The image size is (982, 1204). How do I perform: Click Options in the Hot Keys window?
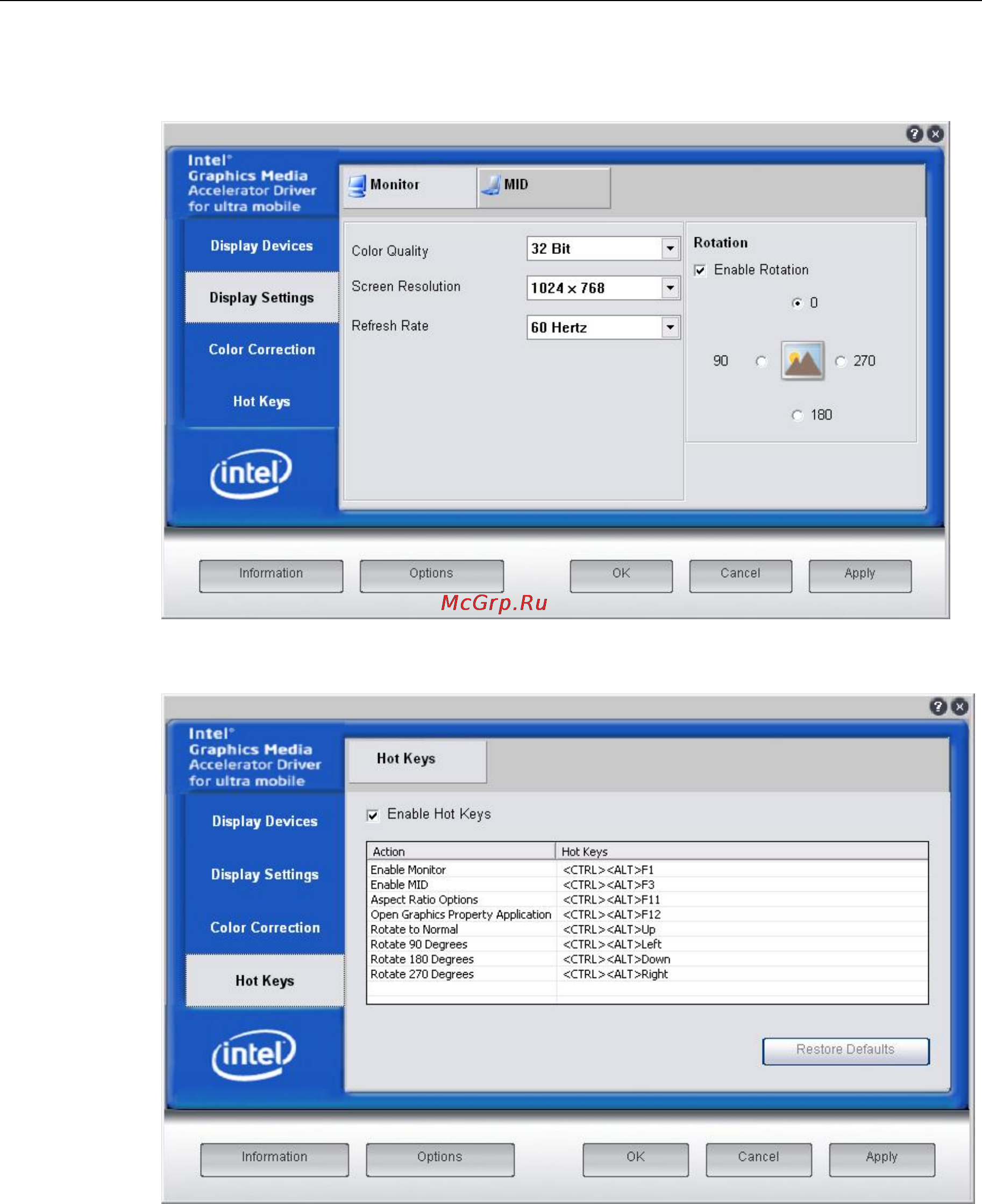(440, 1160)
